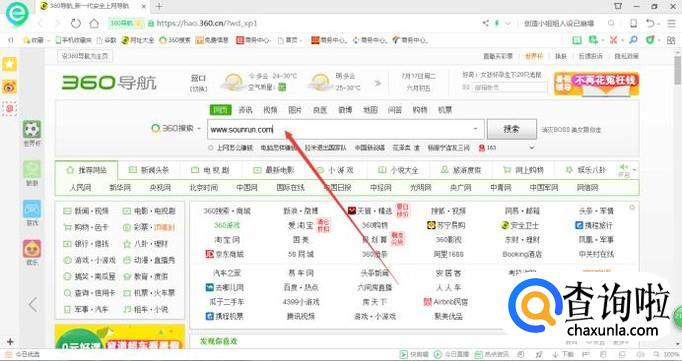Image resolution: width=682 pixels, height=361 pixels.
Task: Click the share icon in address bar
Action: (485, 23)
